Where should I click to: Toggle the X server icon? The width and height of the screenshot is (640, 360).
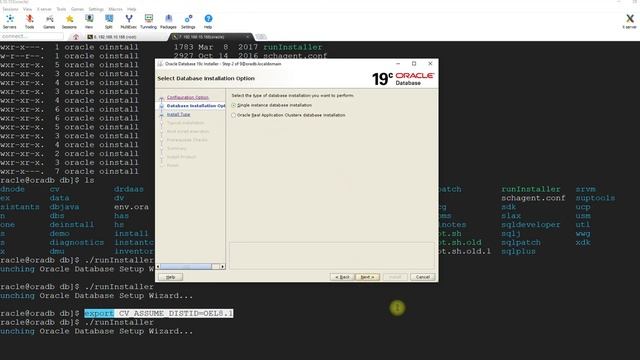[x=629, y=21]
